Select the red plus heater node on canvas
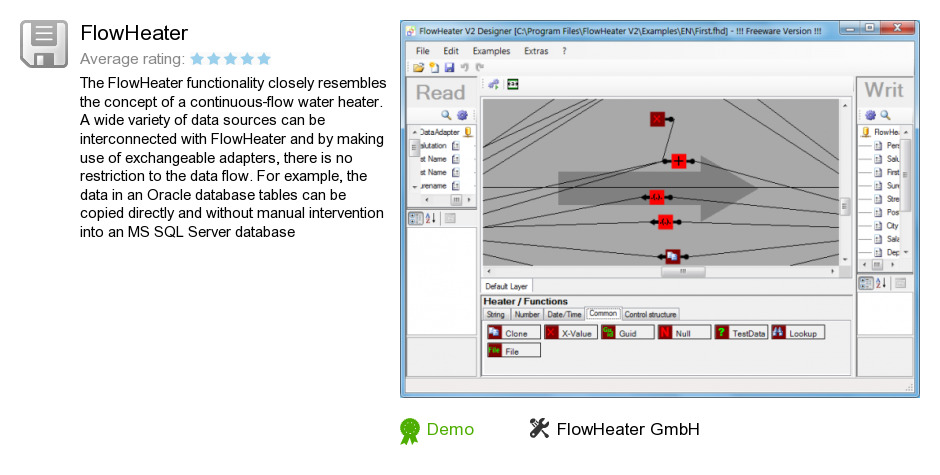 (679, 161)
